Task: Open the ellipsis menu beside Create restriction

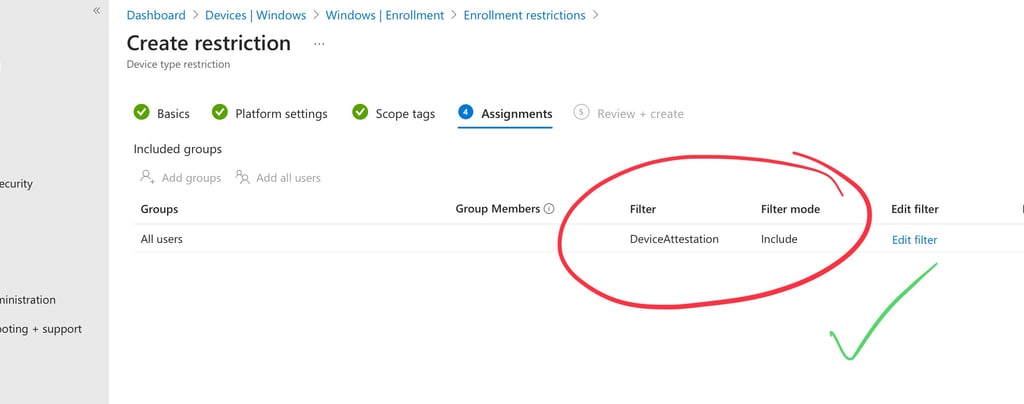Action: (x=319, y=44)
